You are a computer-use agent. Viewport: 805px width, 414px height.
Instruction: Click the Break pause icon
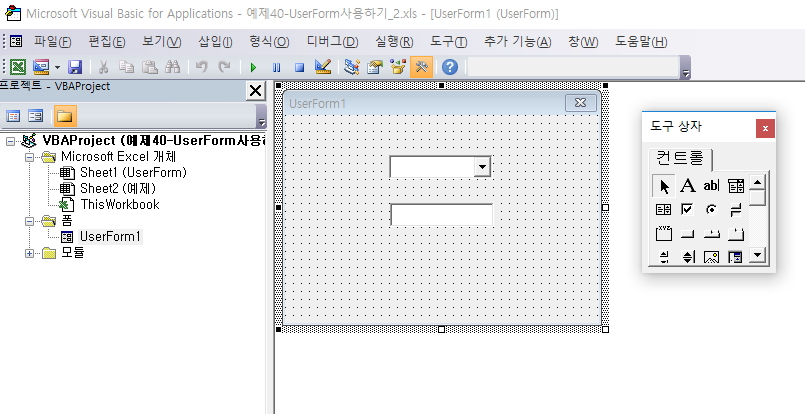tap(276, 67)
